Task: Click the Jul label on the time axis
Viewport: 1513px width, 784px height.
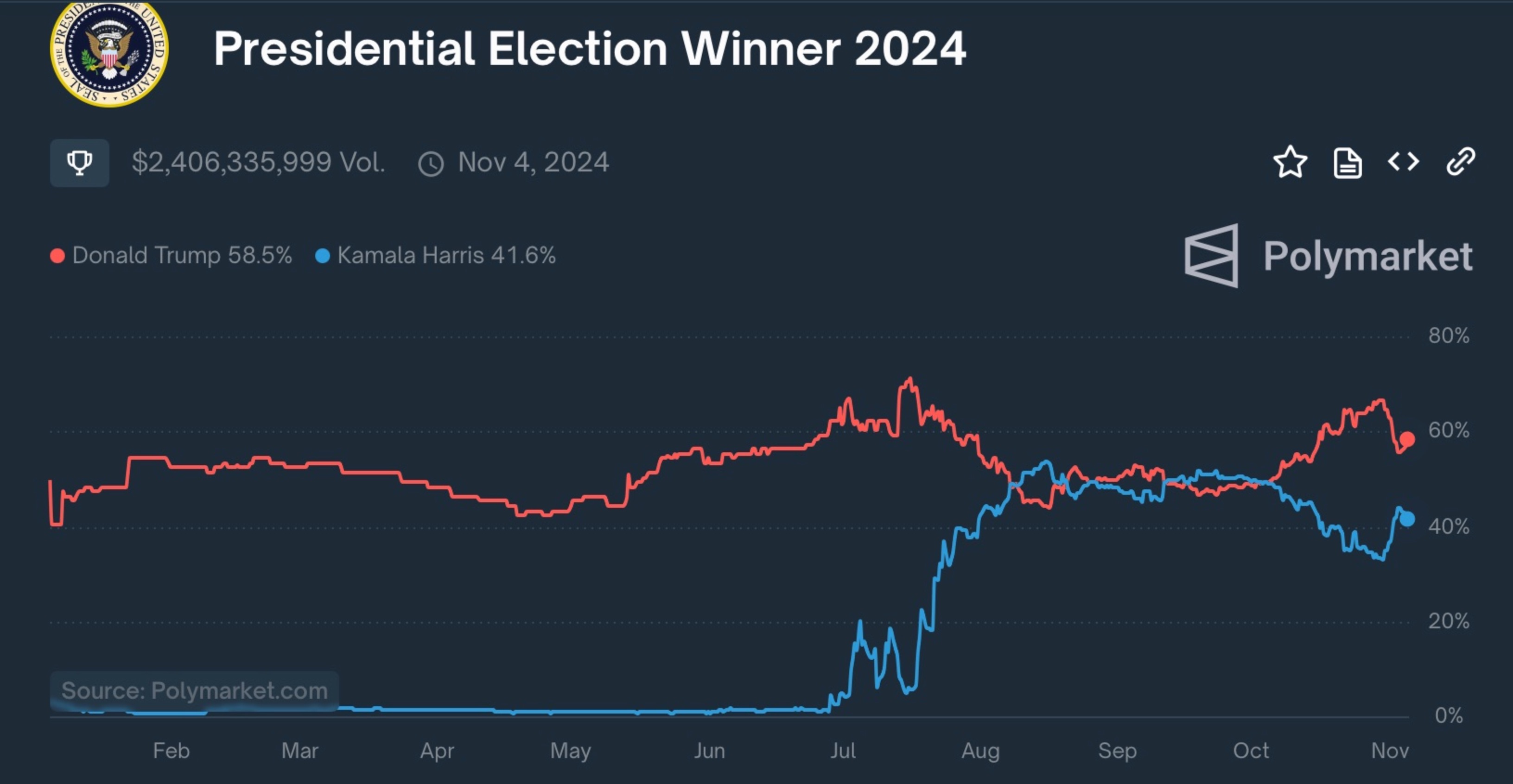Action: tap(843, 751)
